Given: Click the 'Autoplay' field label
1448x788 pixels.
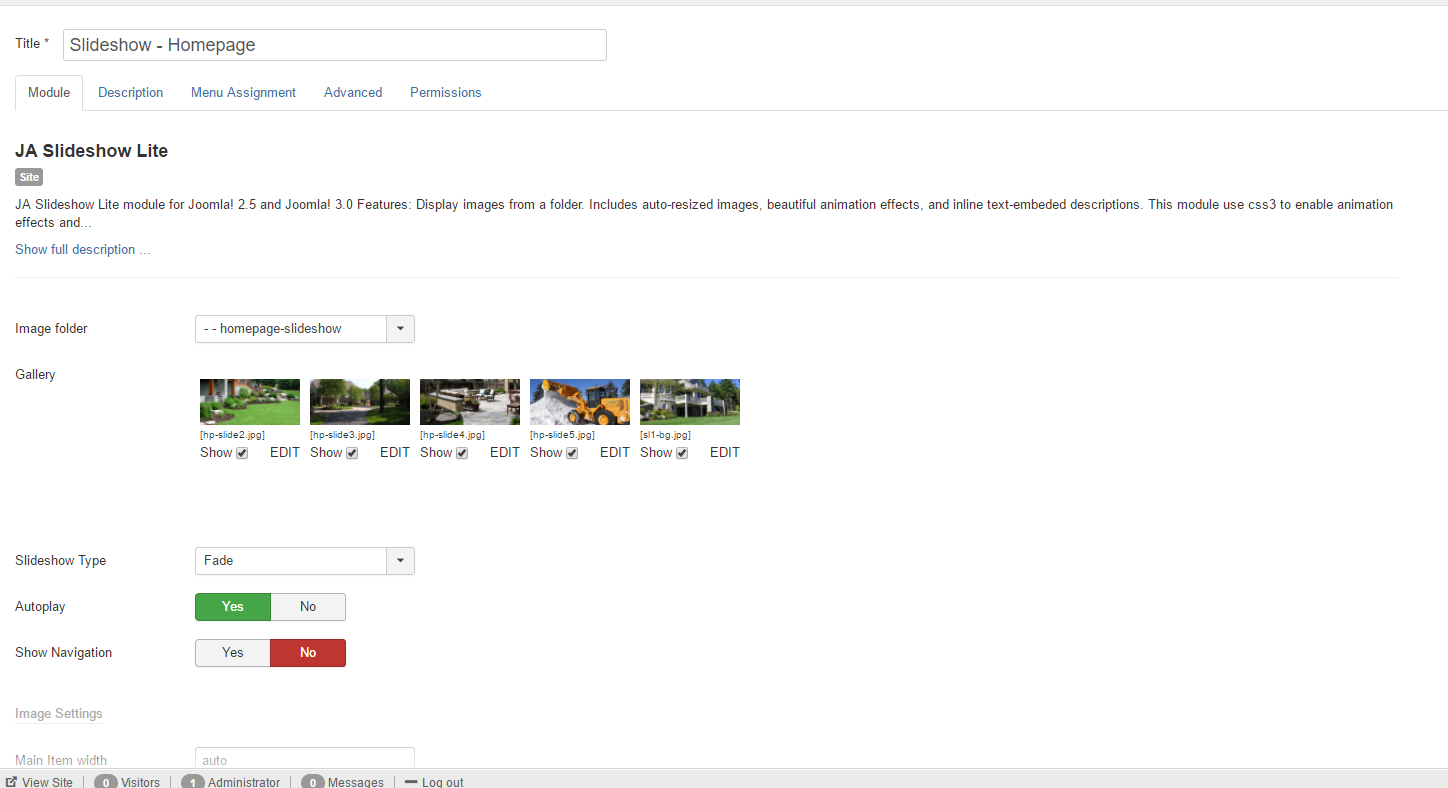Looking at the screenshot, I should click(x=40, y=607).
